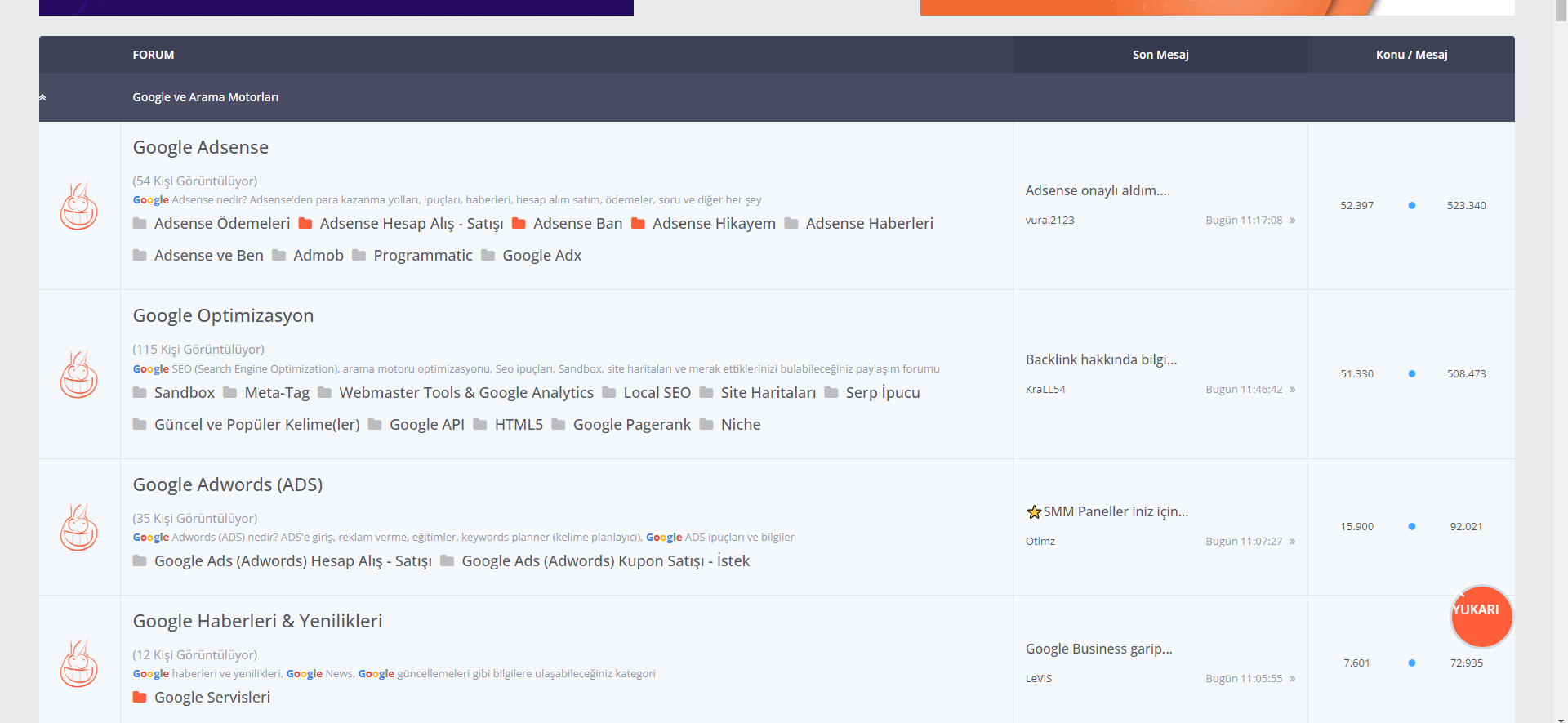Click the orange folder icon beside Google Servisleri

tap(140, 697)
